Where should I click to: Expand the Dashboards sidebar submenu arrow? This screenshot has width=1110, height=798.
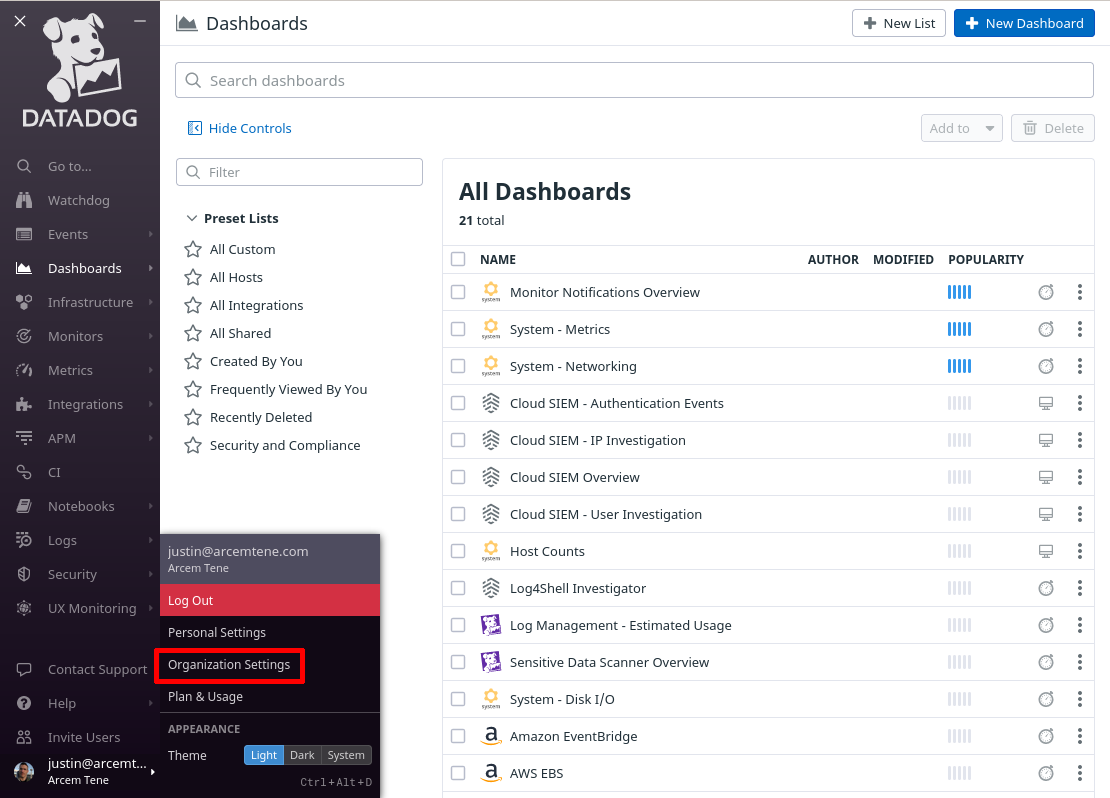tap(151, 268)
